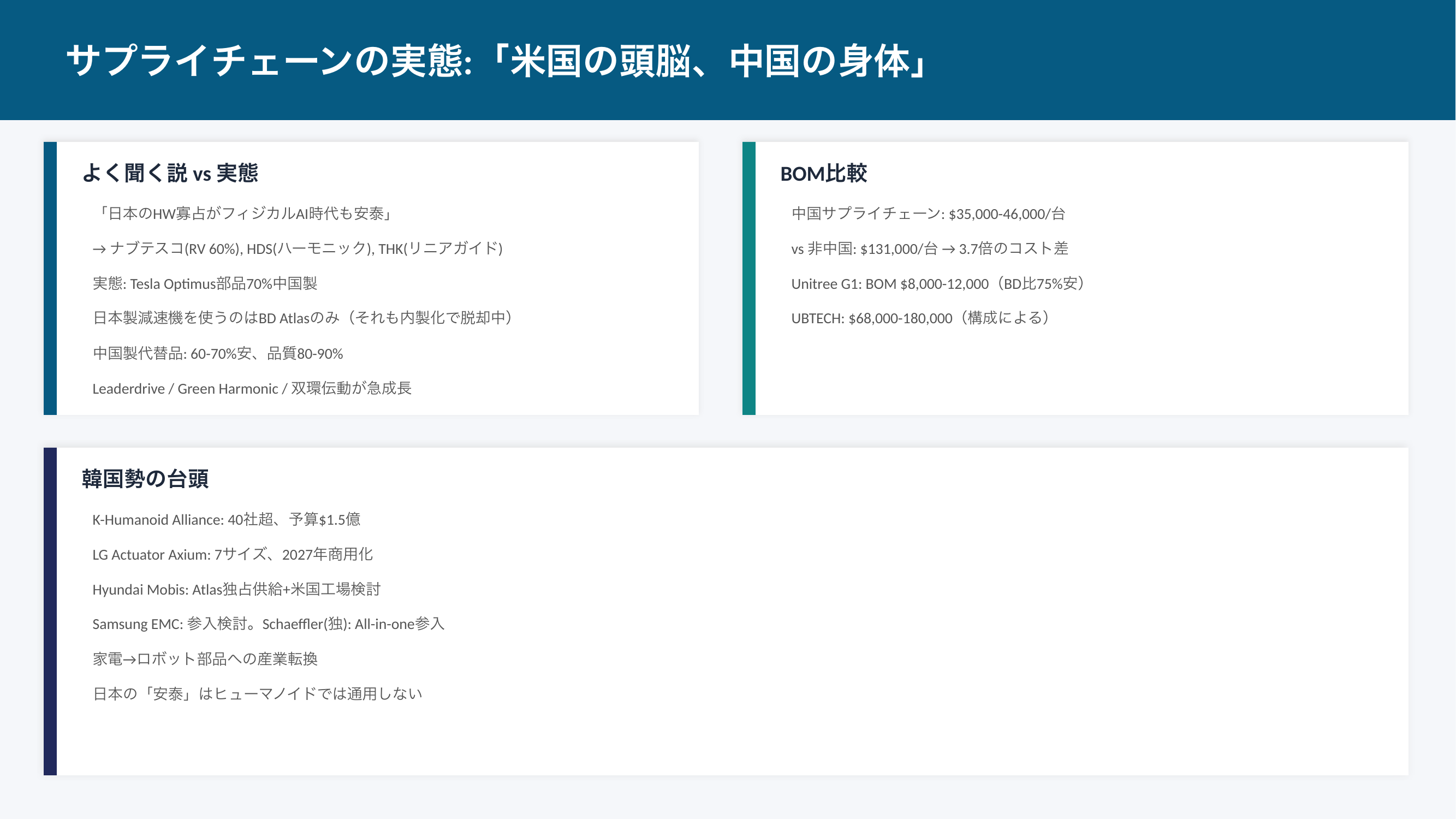The width and height of the screenshot is (1456, 819).
Task: Click the Unitree G1: BOM $8,000-12,000 line
Action: tap(938, 284)
